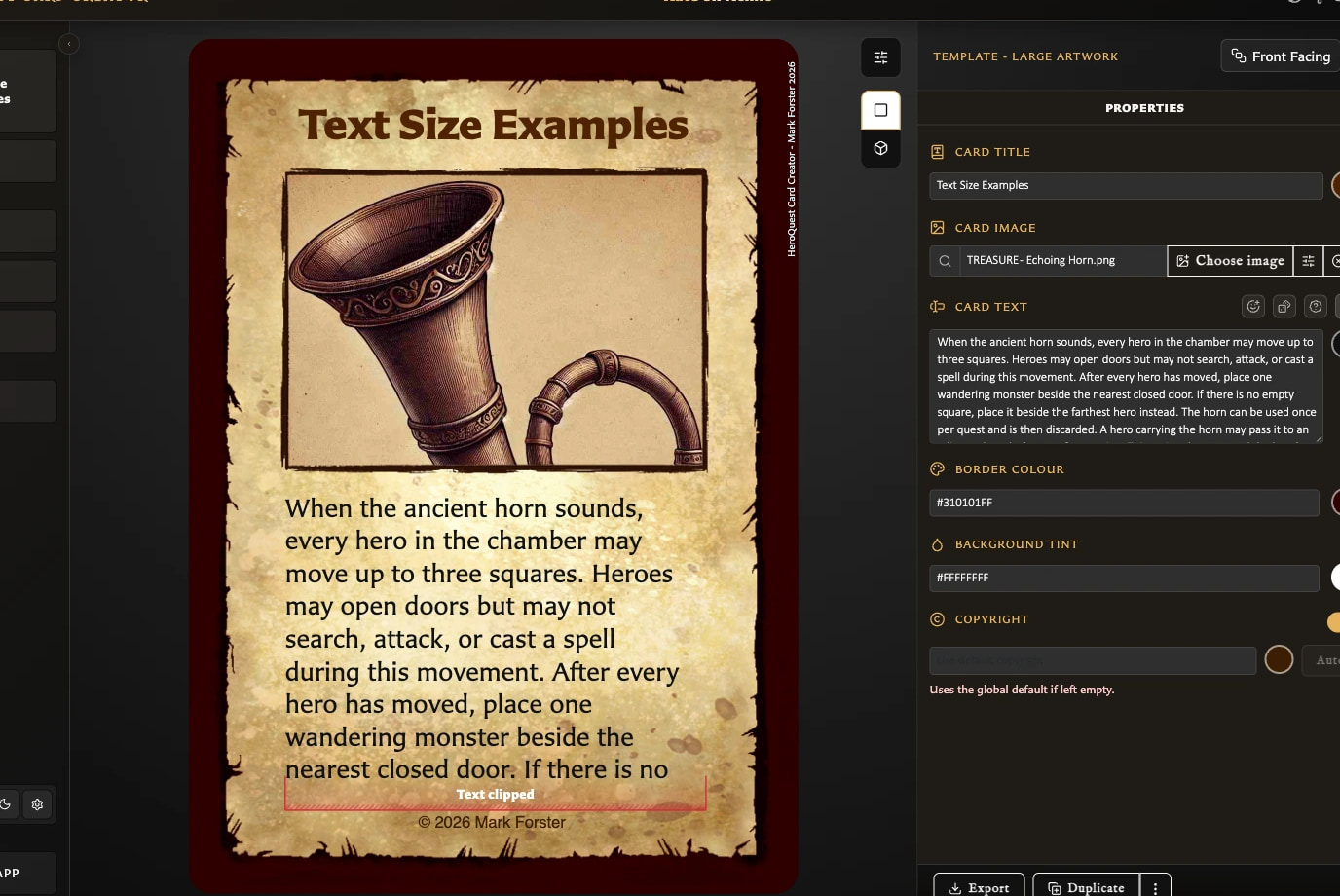Click the Echoing Horn artwork on card
The width and height of the screenshot is (1340, 896).
495,320
